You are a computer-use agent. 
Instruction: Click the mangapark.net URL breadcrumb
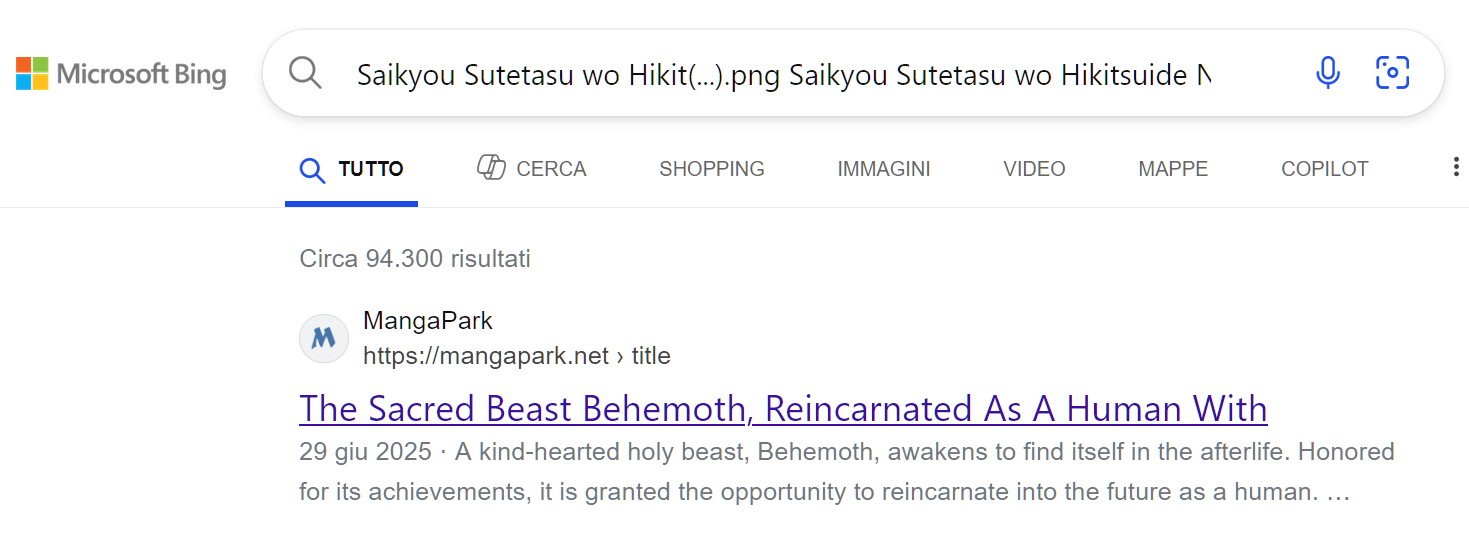[x=517, y=356]
